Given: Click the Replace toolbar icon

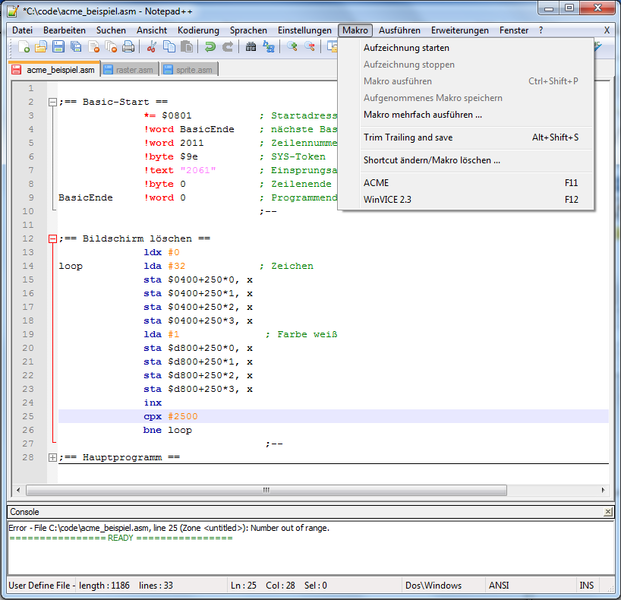Looking at the screenshot, I should [269, 47].
